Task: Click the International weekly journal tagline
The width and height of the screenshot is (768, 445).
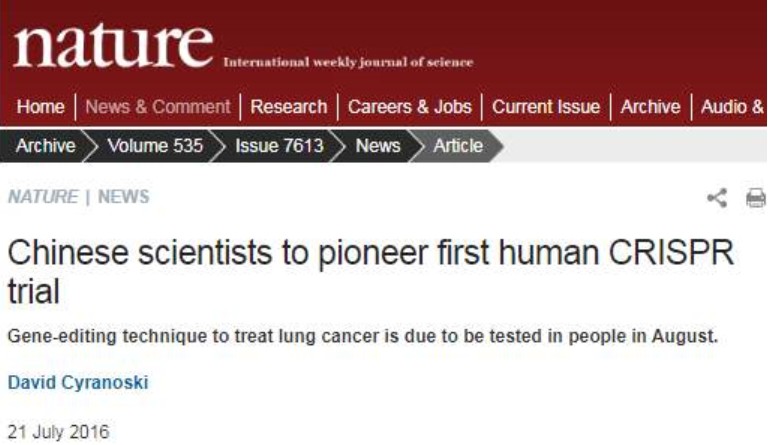Action: [x=348, y=62]
